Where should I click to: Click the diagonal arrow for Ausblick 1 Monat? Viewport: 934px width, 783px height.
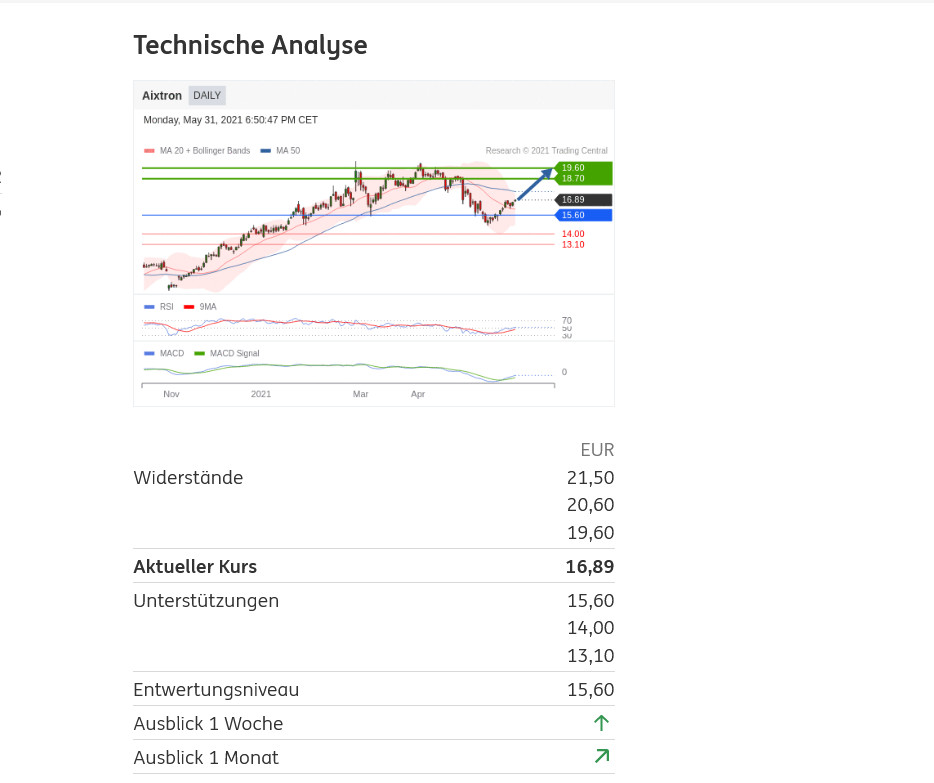pos(601,756)
